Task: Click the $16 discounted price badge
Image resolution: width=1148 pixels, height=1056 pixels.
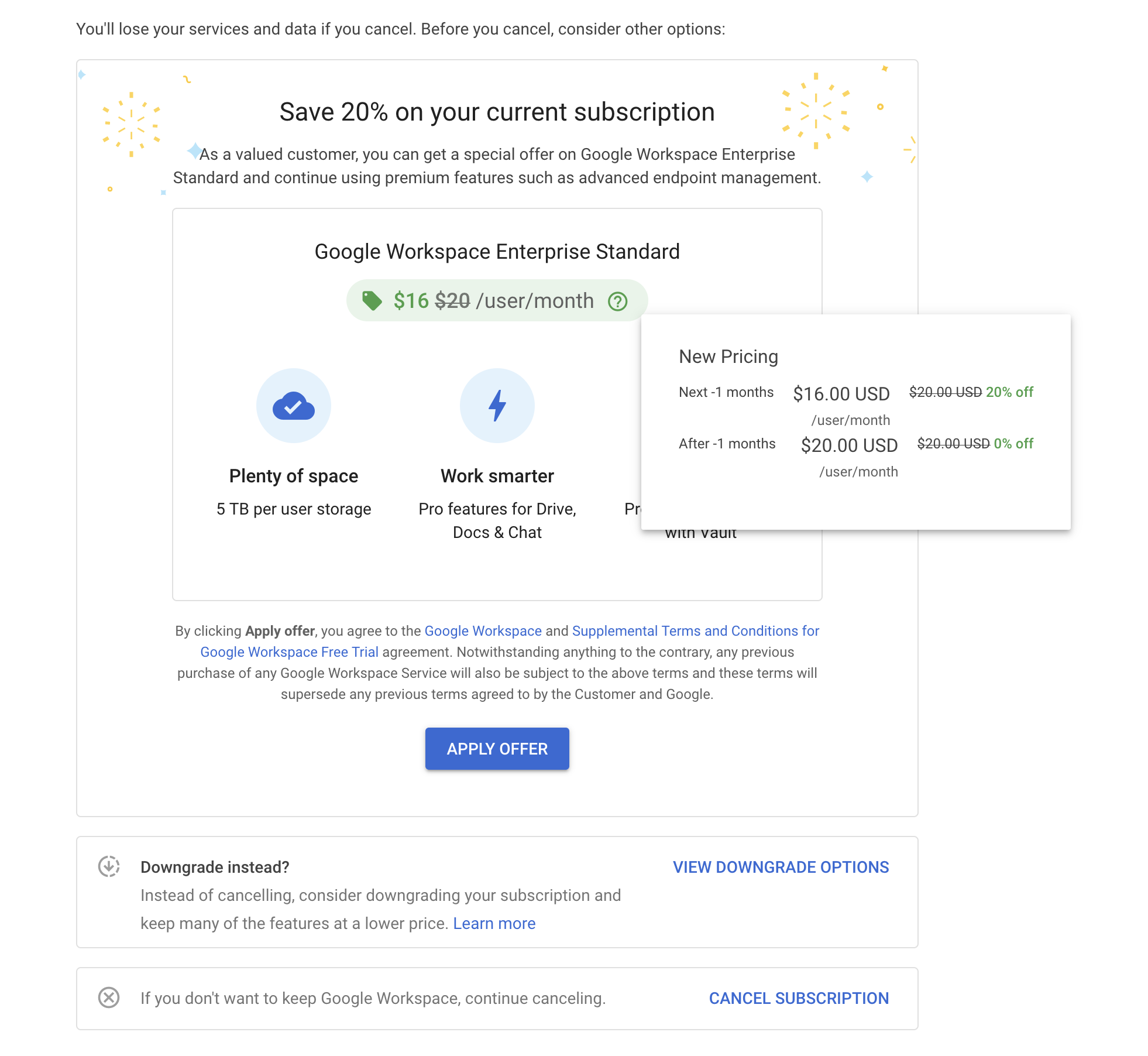Action: 411,301
